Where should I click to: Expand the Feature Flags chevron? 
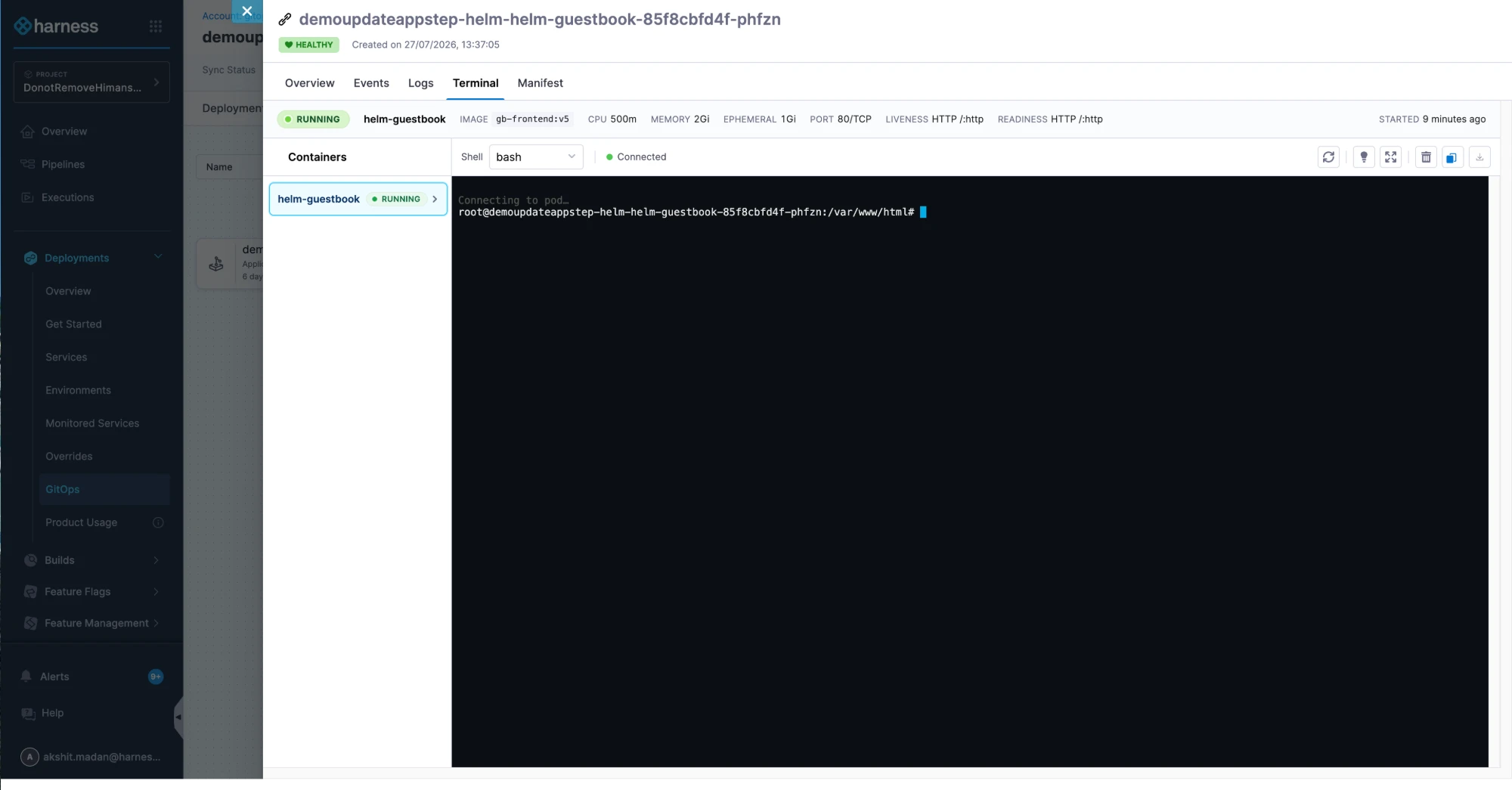click(x=156, y=592)
